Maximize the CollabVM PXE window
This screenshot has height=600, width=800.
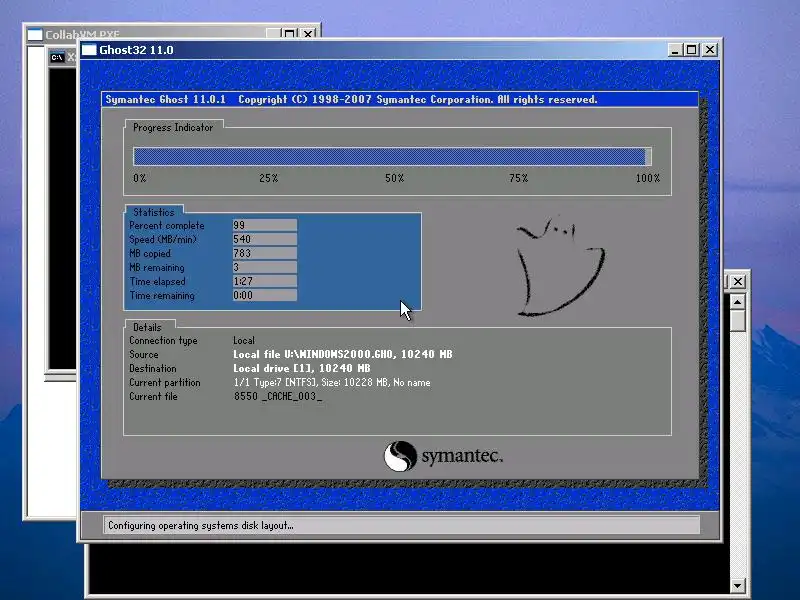pos(290,34)
